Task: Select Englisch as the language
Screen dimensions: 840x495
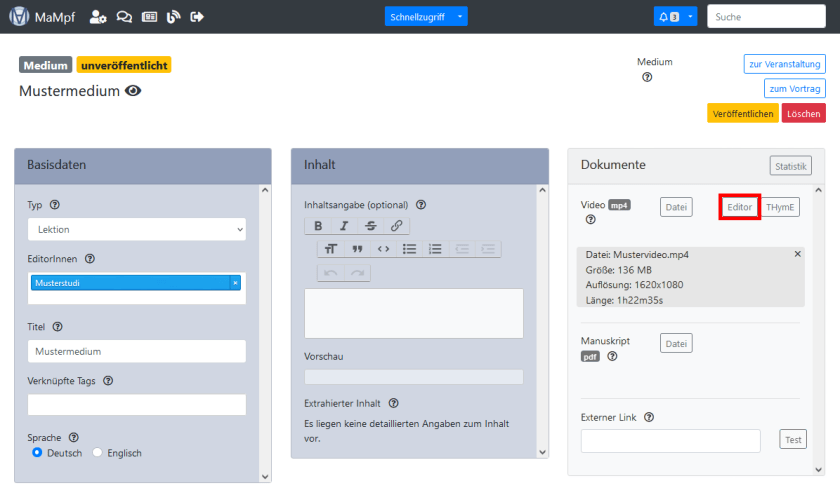Action: click(98, 453)
